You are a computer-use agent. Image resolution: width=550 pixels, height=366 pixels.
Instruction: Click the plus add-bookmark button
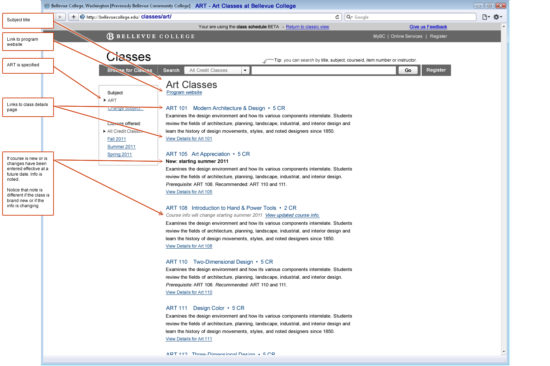(73, 17)
